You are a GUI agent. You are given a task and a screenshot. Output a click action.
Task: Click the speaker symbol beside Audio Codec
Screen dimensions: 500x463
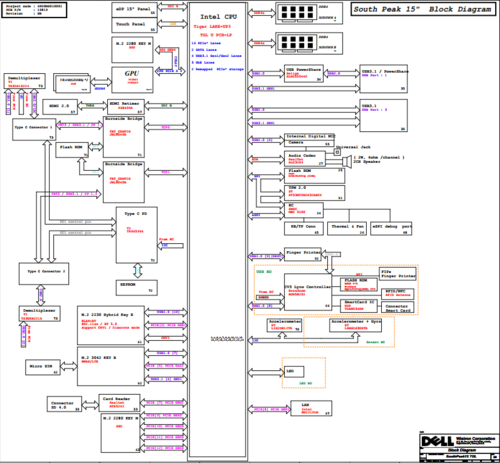point(347,162)
